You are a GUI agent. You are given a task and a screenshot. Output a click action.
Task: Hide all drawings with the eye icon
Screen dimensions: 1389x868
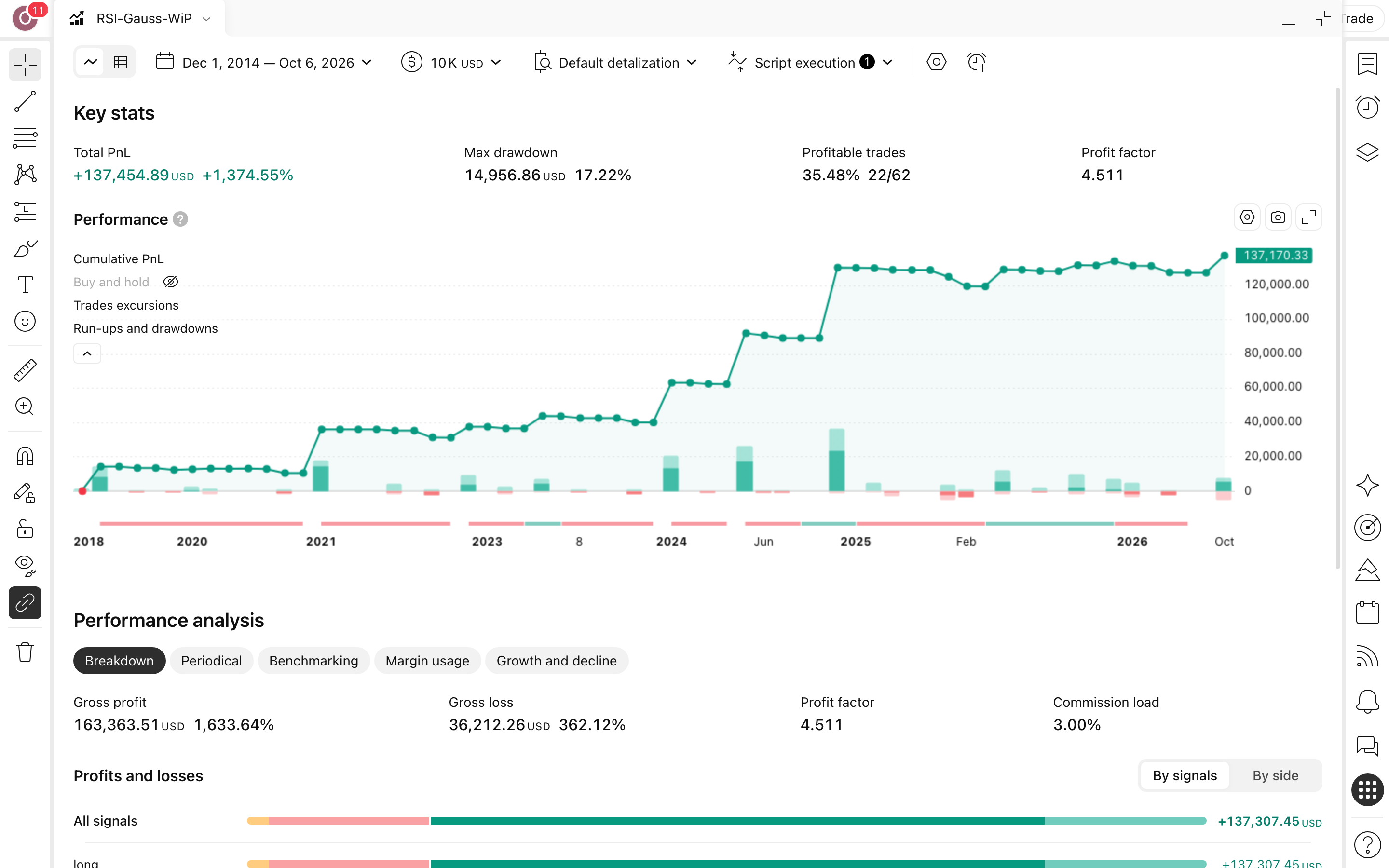pos(25,566)
